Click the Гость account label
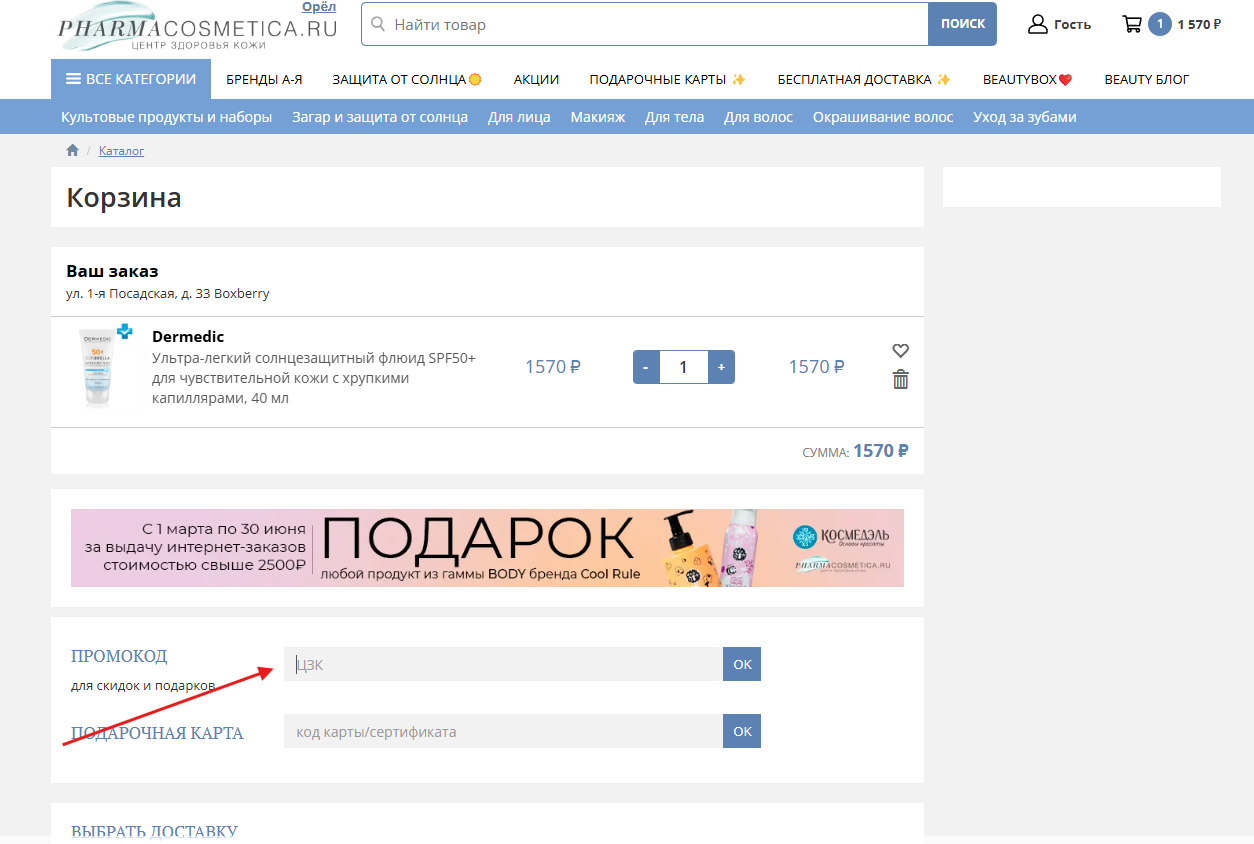The width and height of the screenshot is (1254, 844). (x=1072, y=24)
